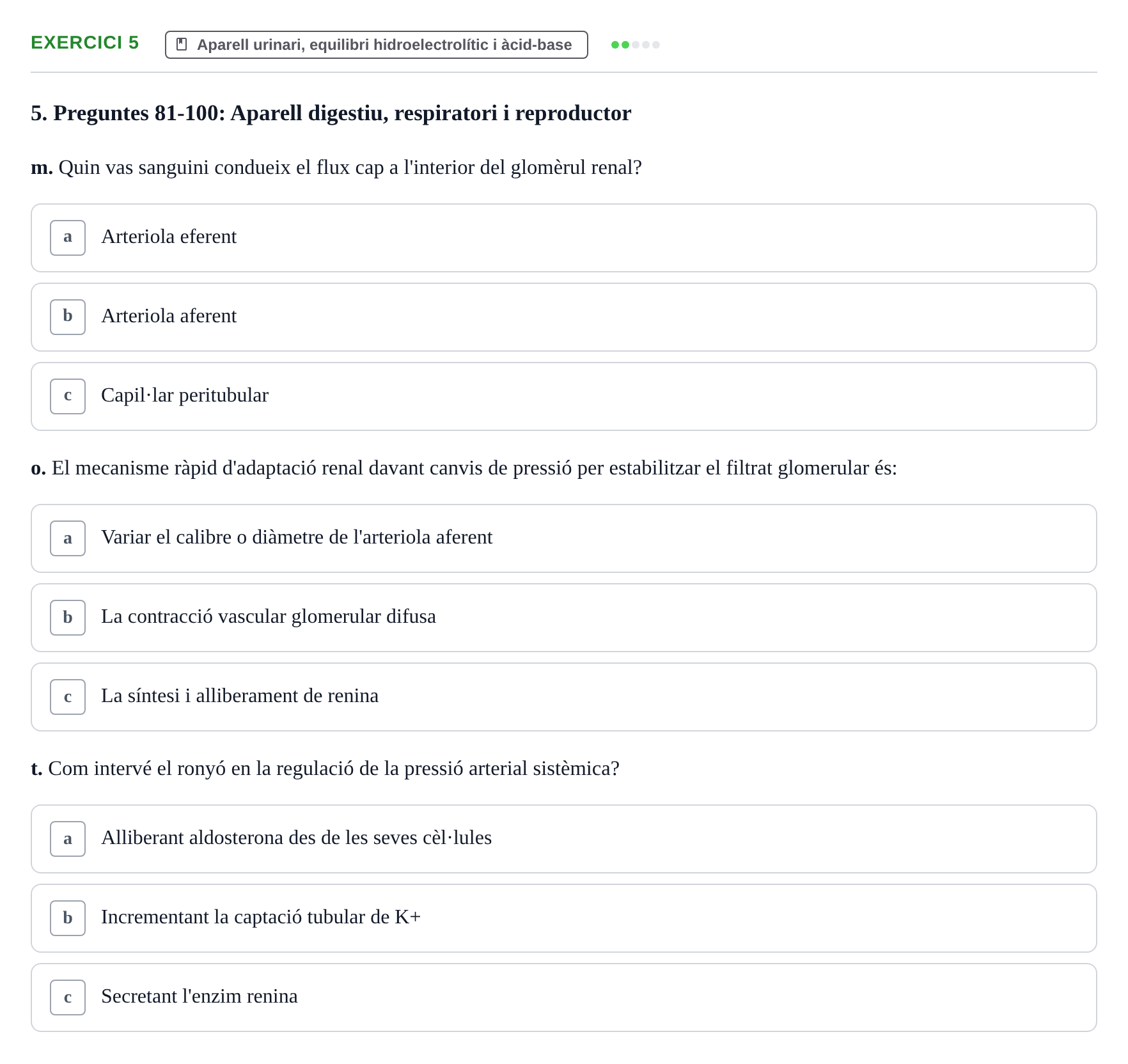
Task: Click letter box 'b' of question o
Action: coord(68,618)
